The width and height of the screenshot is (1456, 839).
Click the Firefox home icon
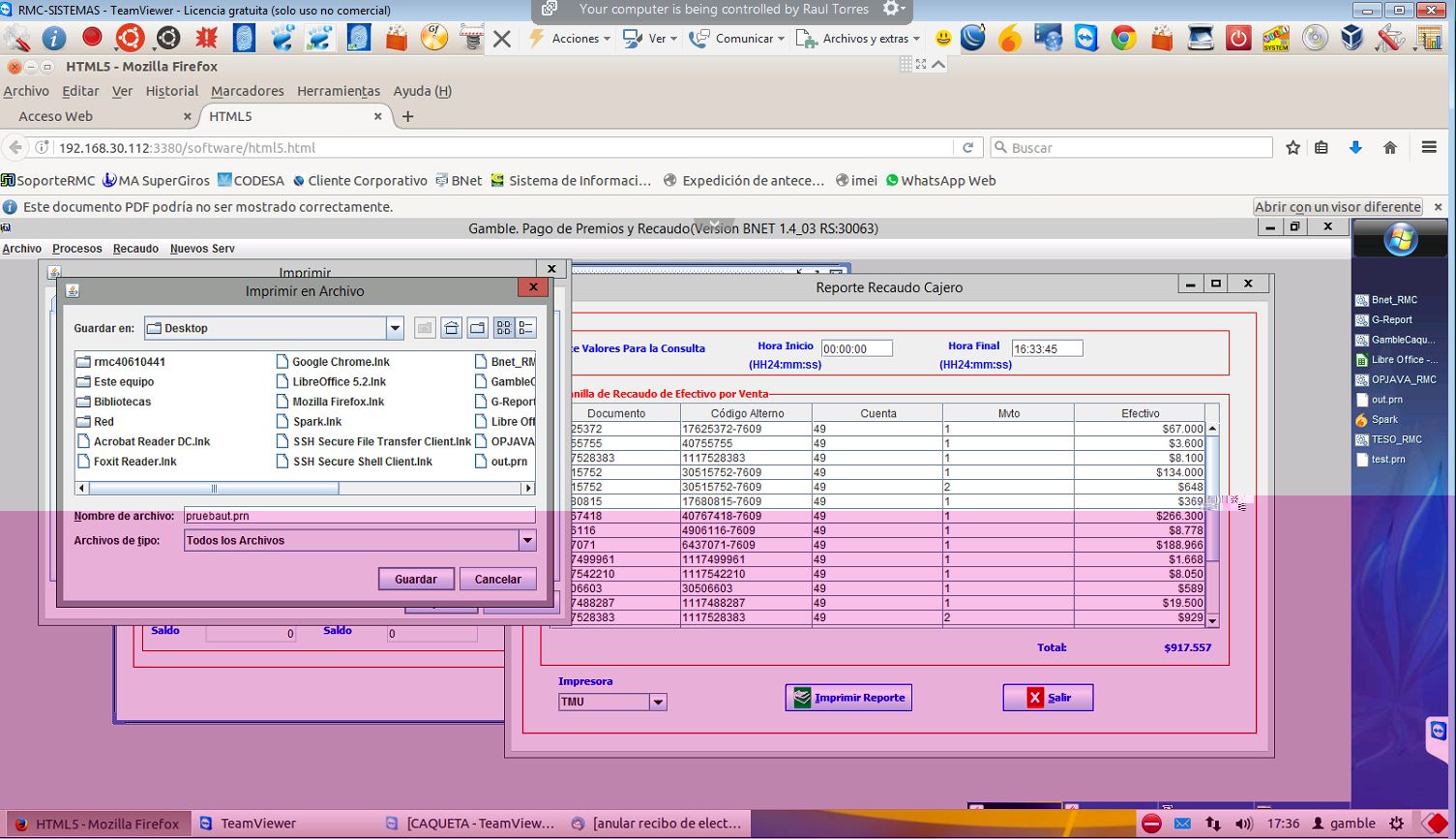(x=1390, y=148)
